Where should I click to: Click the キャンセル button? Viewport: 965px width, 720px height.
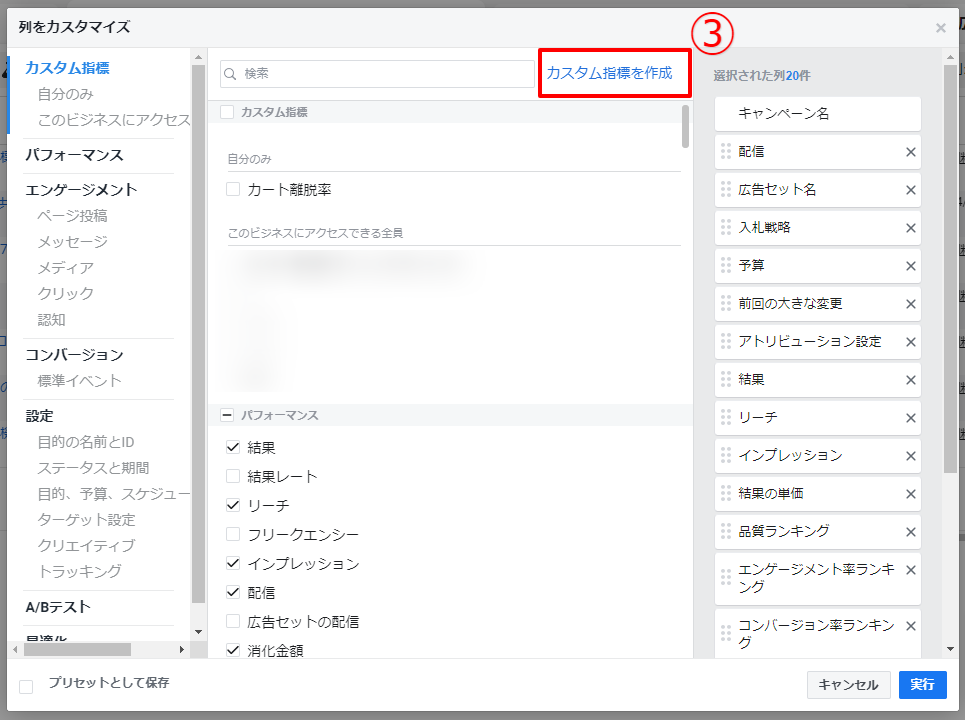(848, 685)
